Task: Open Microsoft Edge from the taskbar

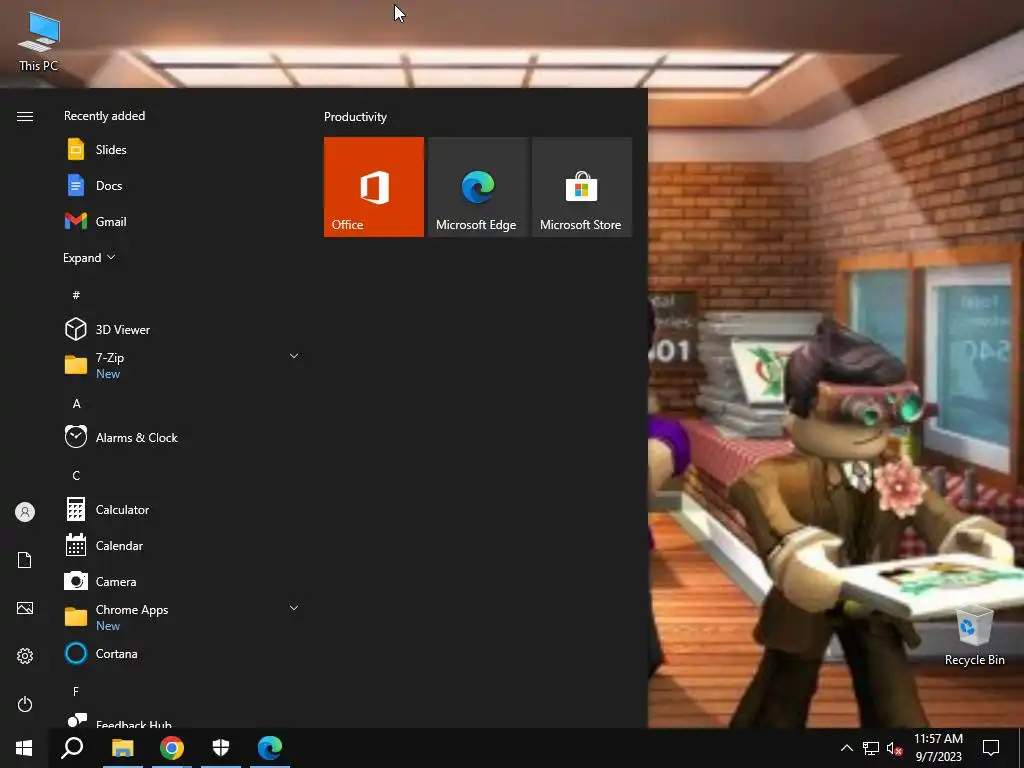Action: tap(270, 748)
